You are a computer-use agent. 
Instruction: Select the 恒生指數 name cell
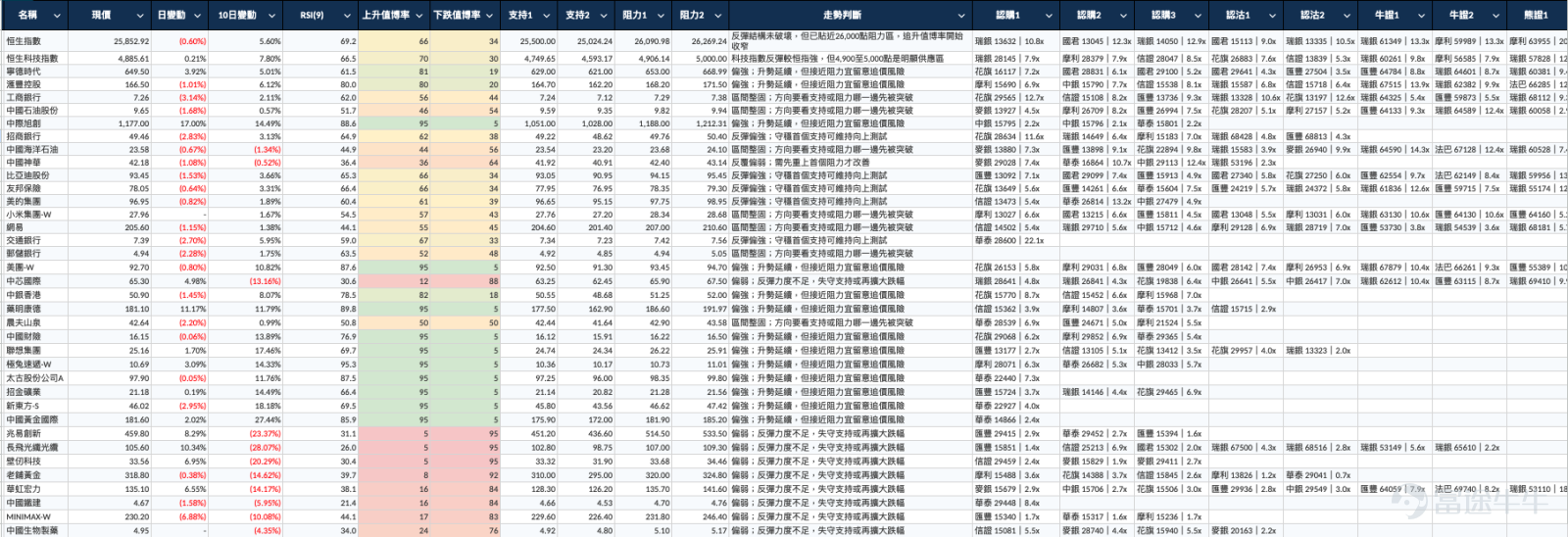(35, 42)
